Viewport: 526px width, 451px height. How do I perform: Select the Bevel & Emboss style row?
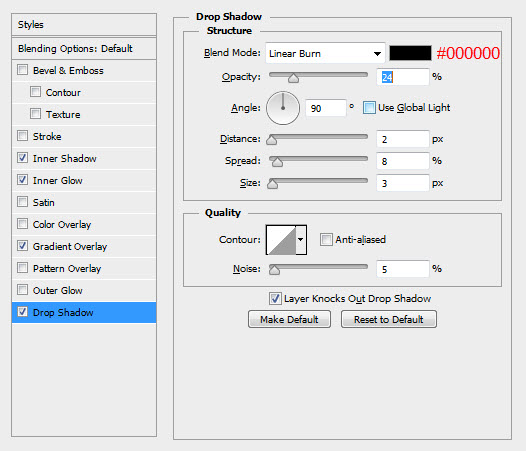84,70
